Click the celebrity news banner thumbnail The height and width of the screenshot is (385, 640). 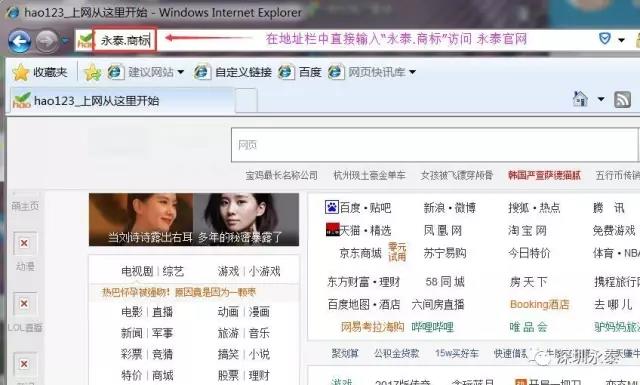point(194,220)
